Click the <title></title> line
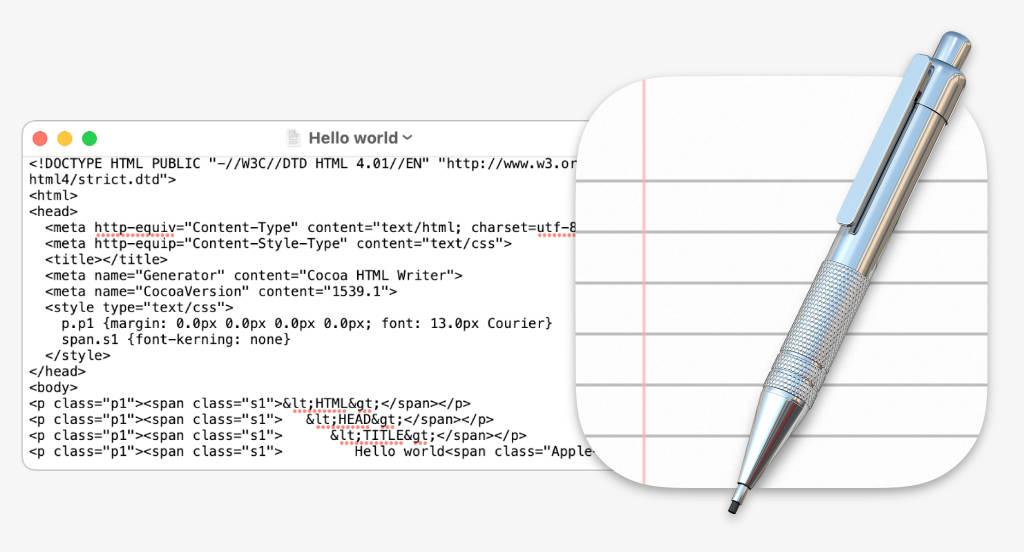 [106, 259]
